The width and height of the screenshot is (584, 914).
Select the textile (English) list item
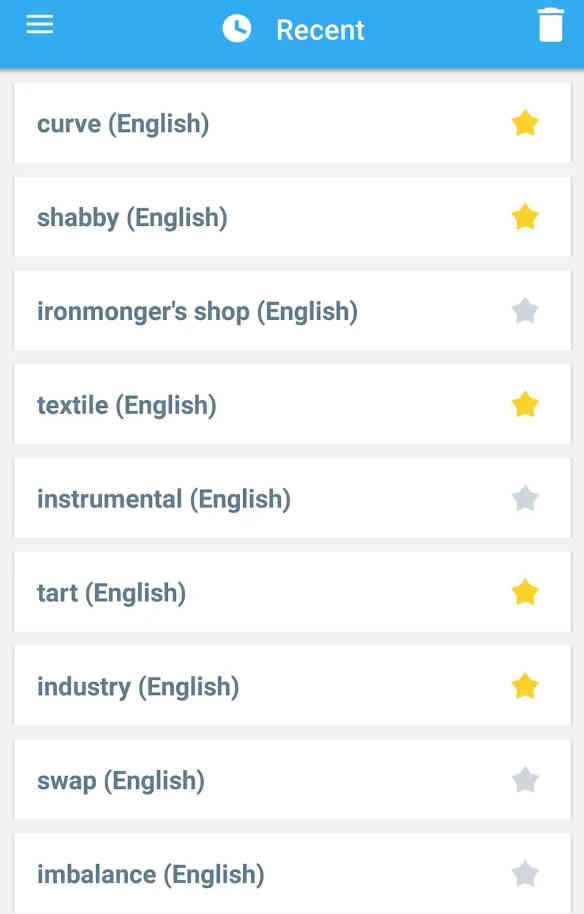point(292,405)
